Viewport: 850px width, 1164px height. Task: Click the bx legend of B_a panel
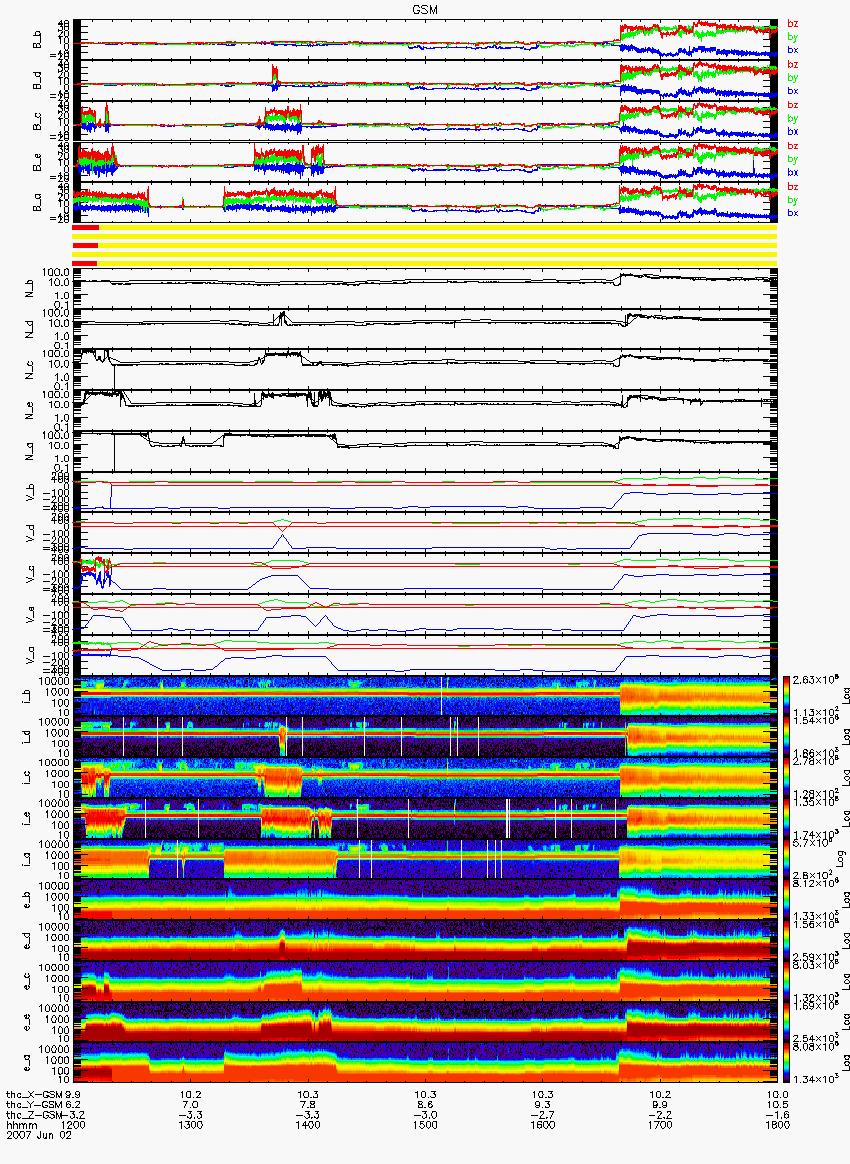click(x=793, y=213)
